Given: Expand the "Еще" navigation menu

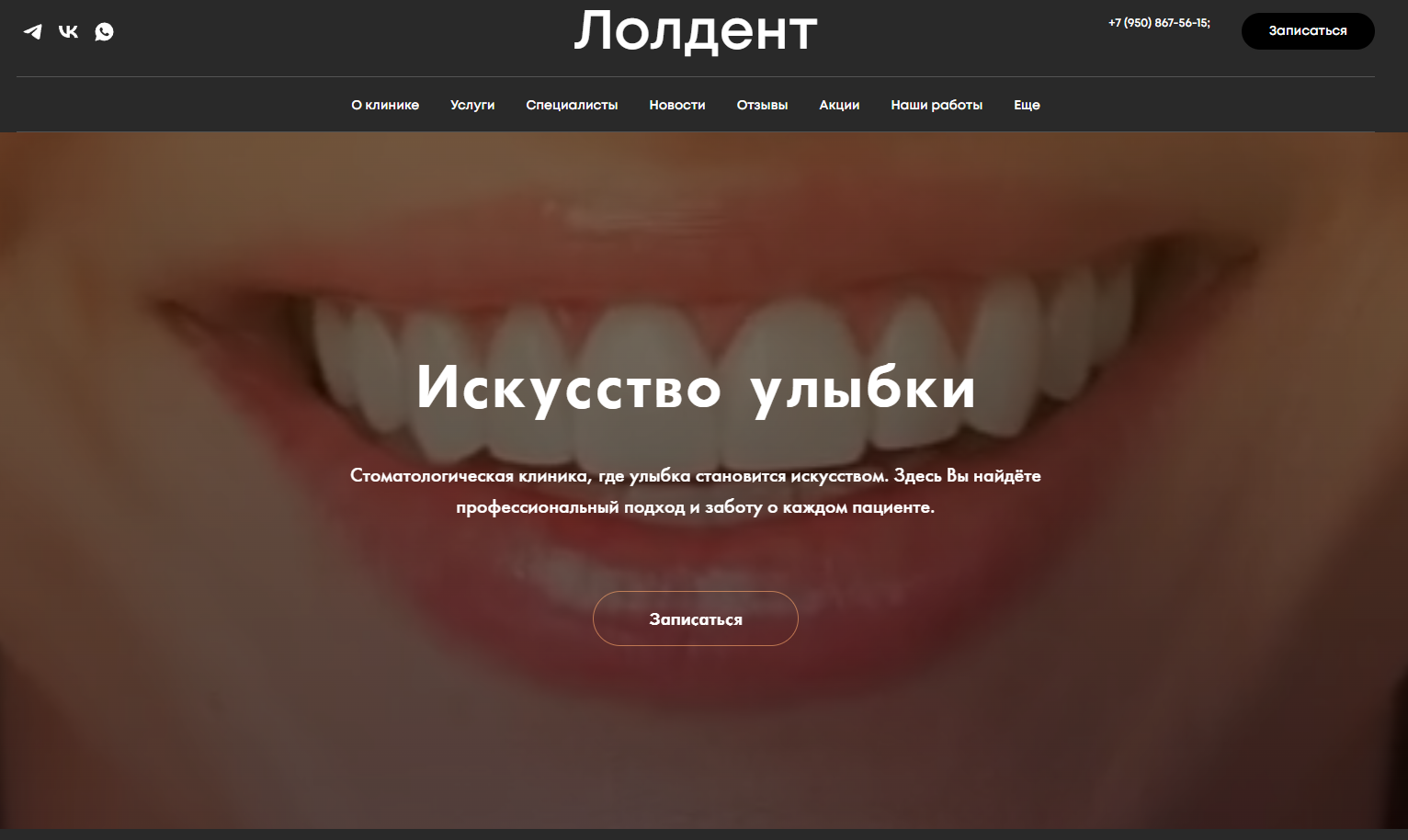Looking at the screenshot, I should (x=1027, y=105).
